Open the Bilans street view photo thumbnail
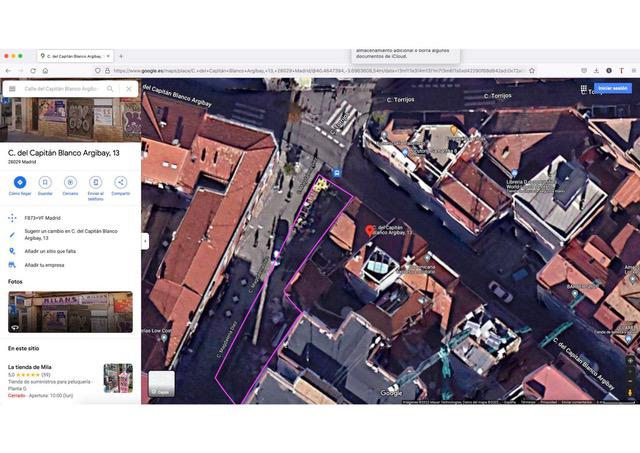Screen dimensions: 640x453 point(70,312)
